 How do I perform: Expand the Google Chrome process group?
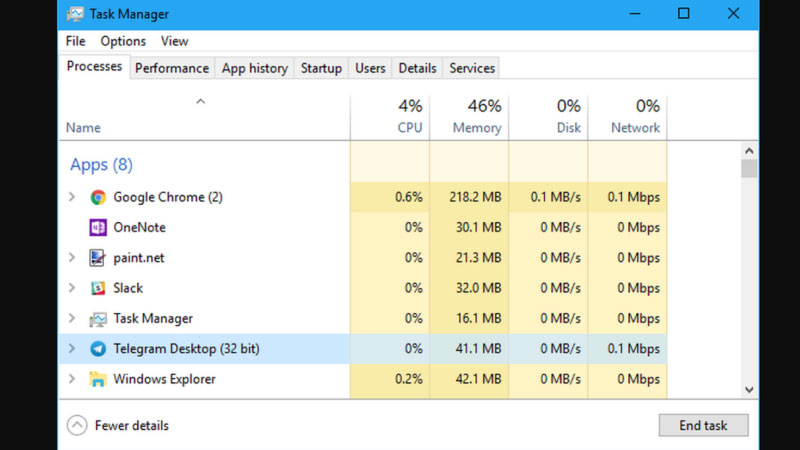(x=72, y=197)
